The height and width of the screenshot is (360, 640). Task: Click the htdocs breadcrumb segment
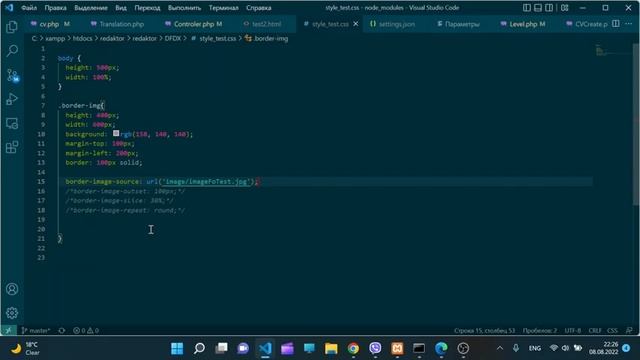pos(82,38)
